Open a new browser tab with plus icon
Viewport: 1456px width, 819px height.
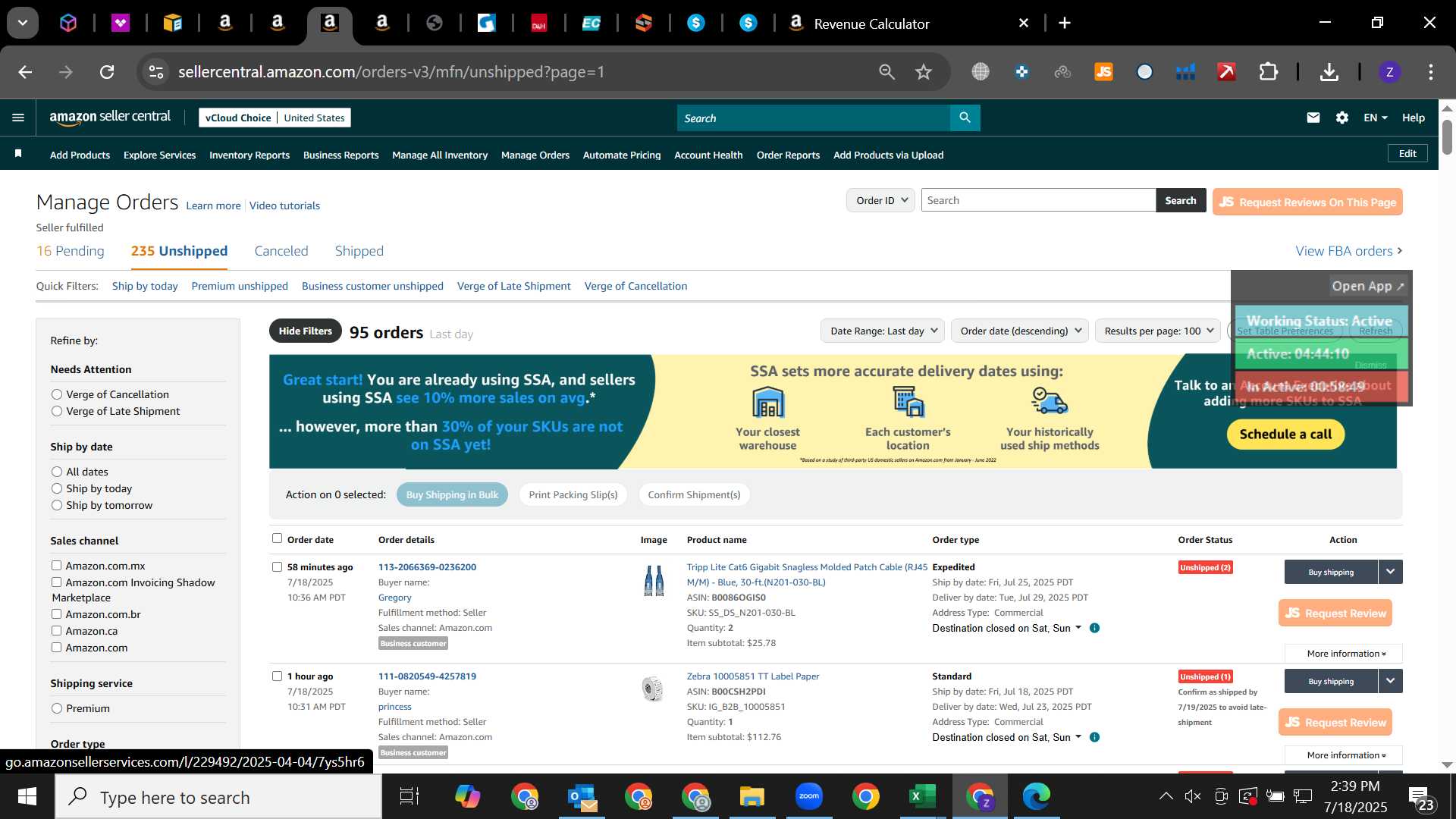pyautogui.click(x=1065, y=24)
